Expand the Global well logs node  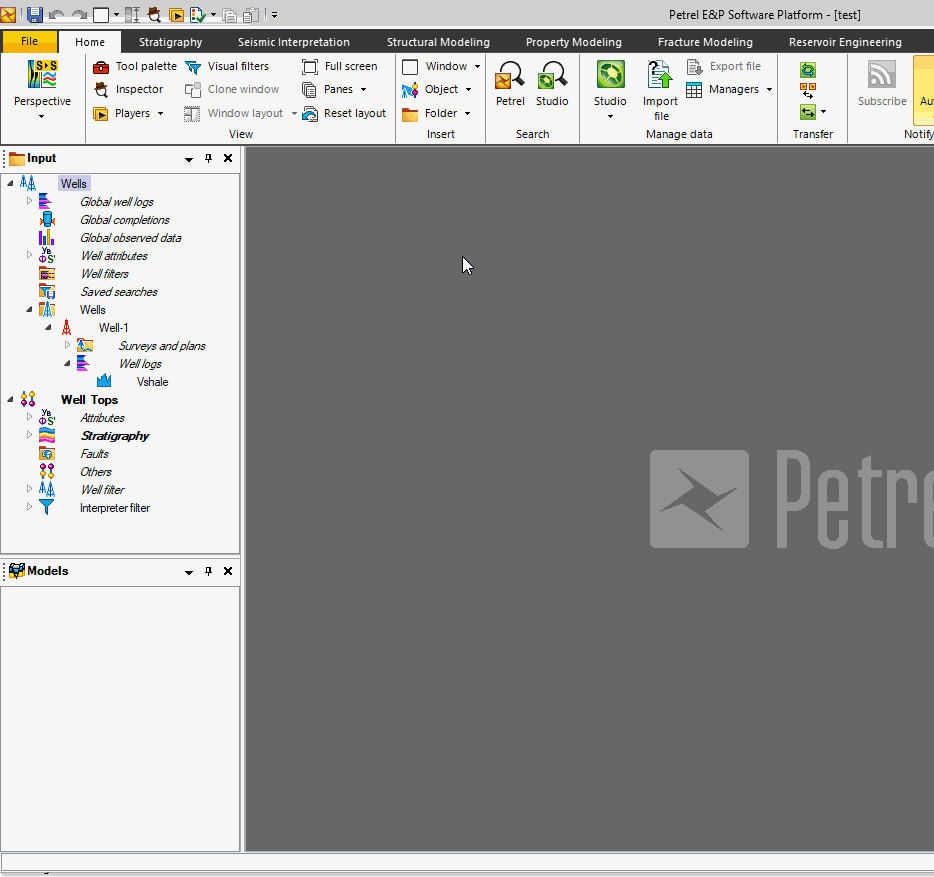point(29,201)
